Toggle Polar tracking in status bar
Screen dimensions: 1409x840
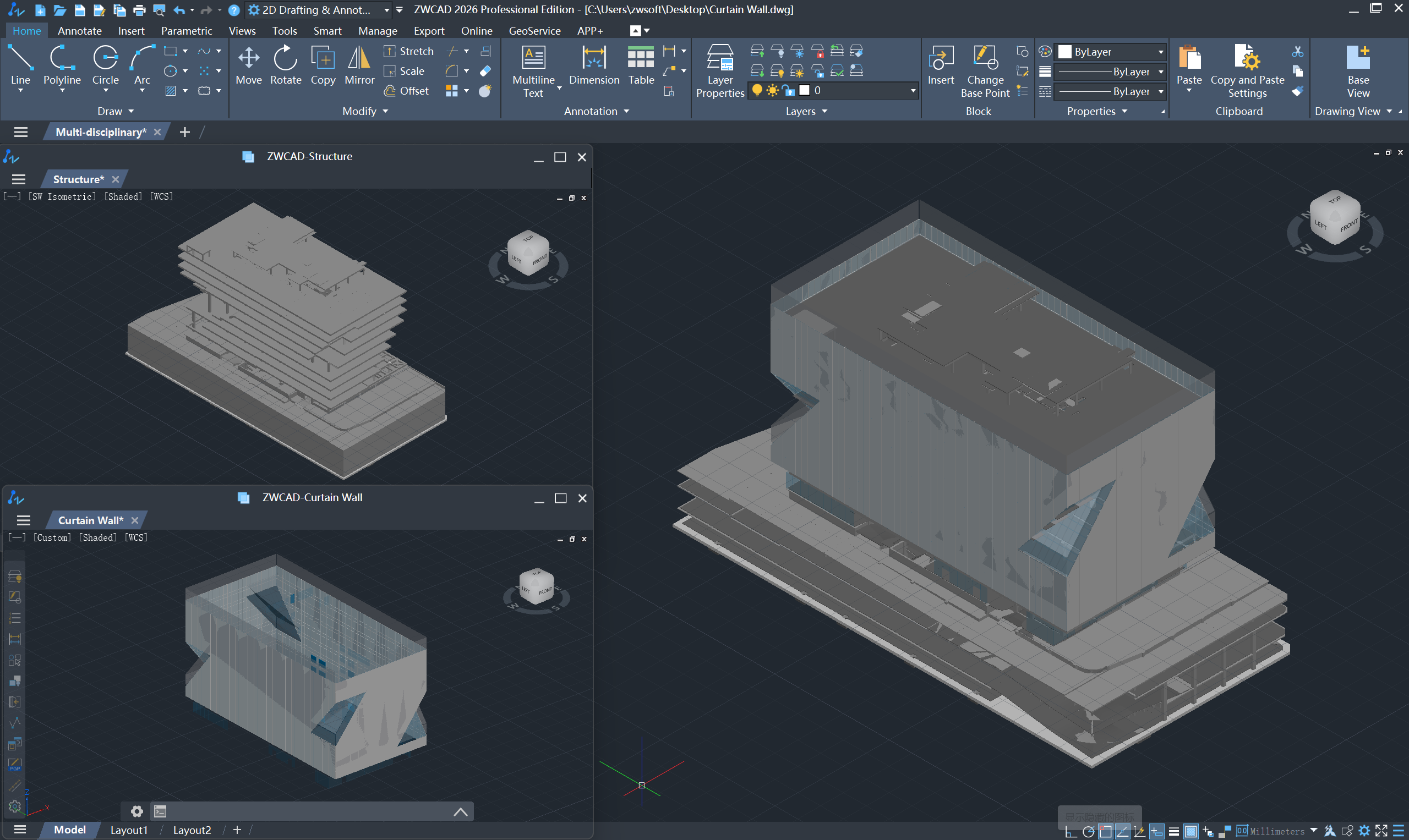(x=1088, y=831)
